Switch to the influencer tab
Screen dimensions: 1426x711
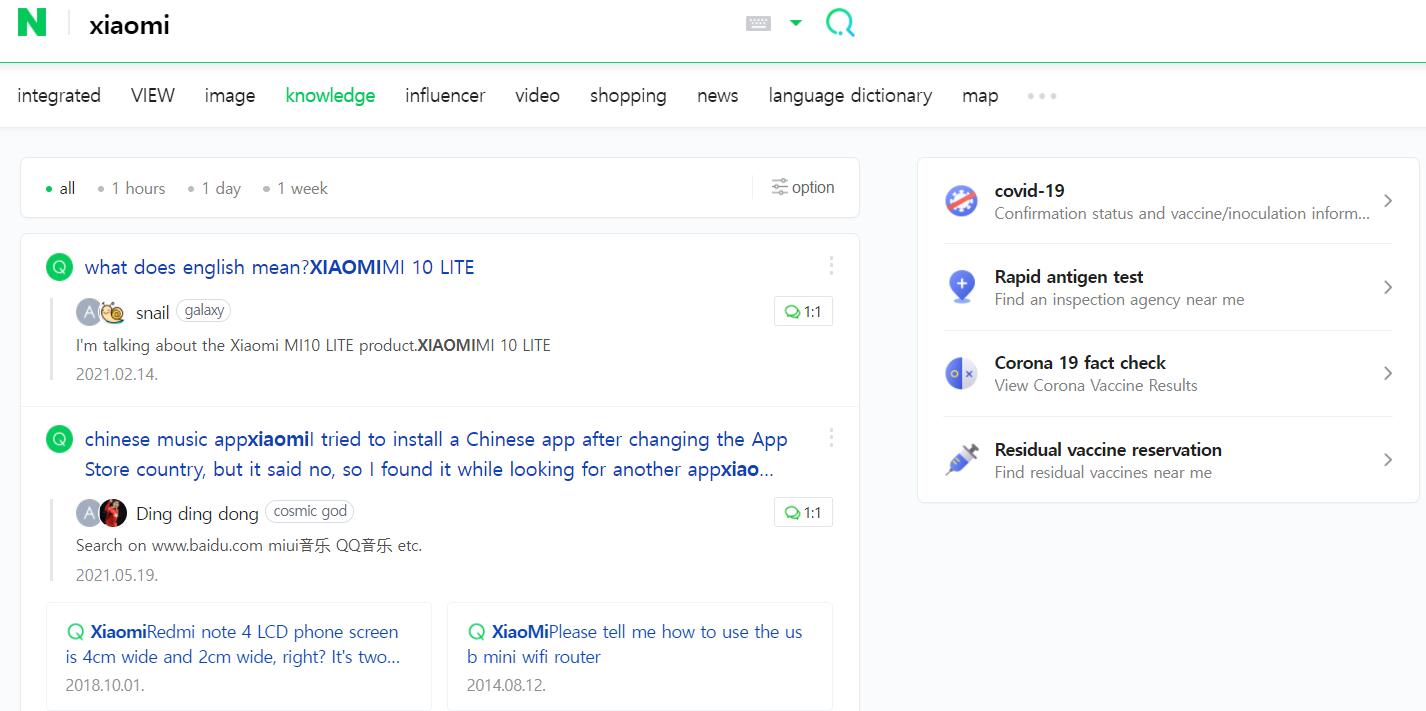pyautogui.click(x=445, y=96)
